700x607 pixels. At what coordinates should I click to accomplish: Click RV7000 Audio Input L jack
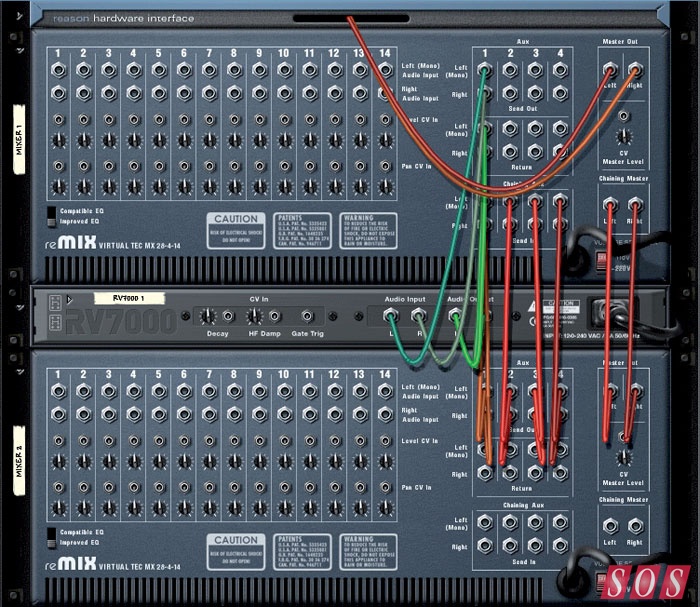point(391,316)
